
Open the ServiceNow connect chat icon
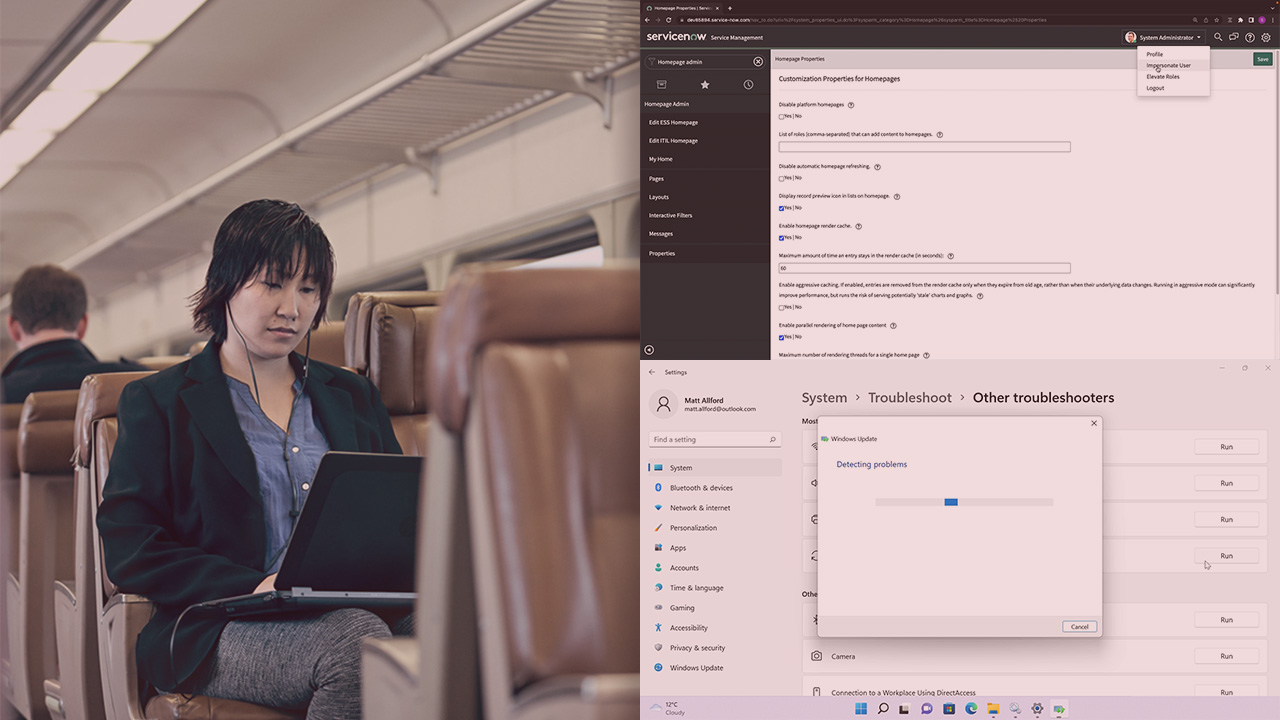pyautogui.click(x=1234, y=37)
